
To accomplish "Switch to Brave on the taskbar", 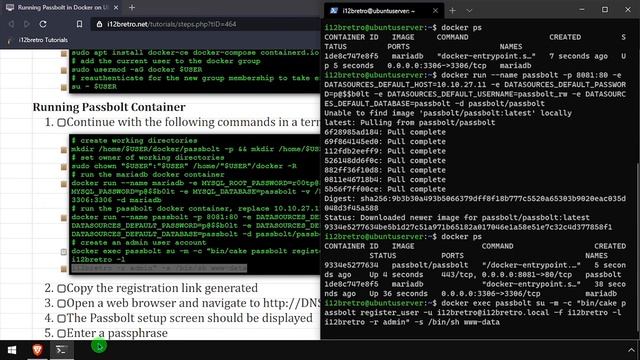I will (x=37, y=350).
